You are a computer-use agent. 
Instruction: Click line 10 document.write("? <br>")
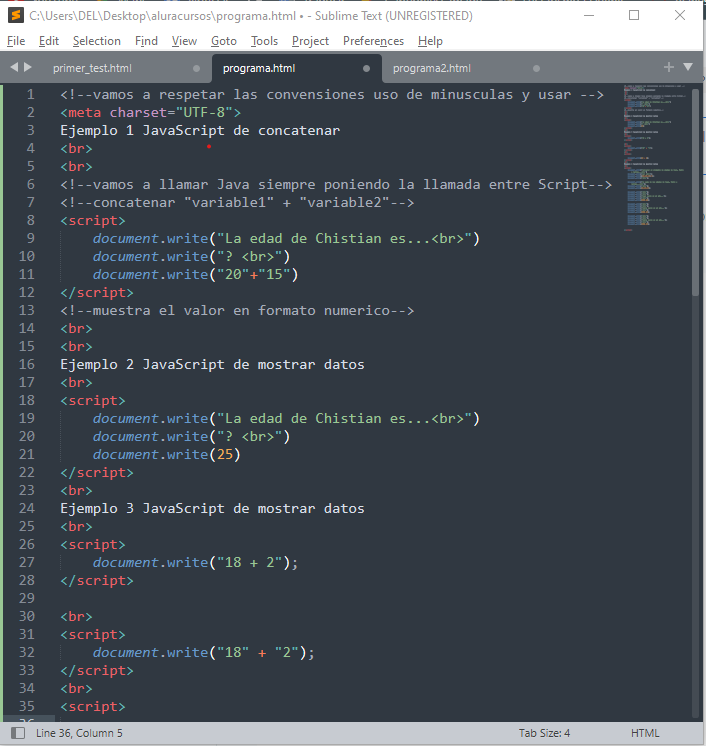pyautogui.click(x=191, y=256)
